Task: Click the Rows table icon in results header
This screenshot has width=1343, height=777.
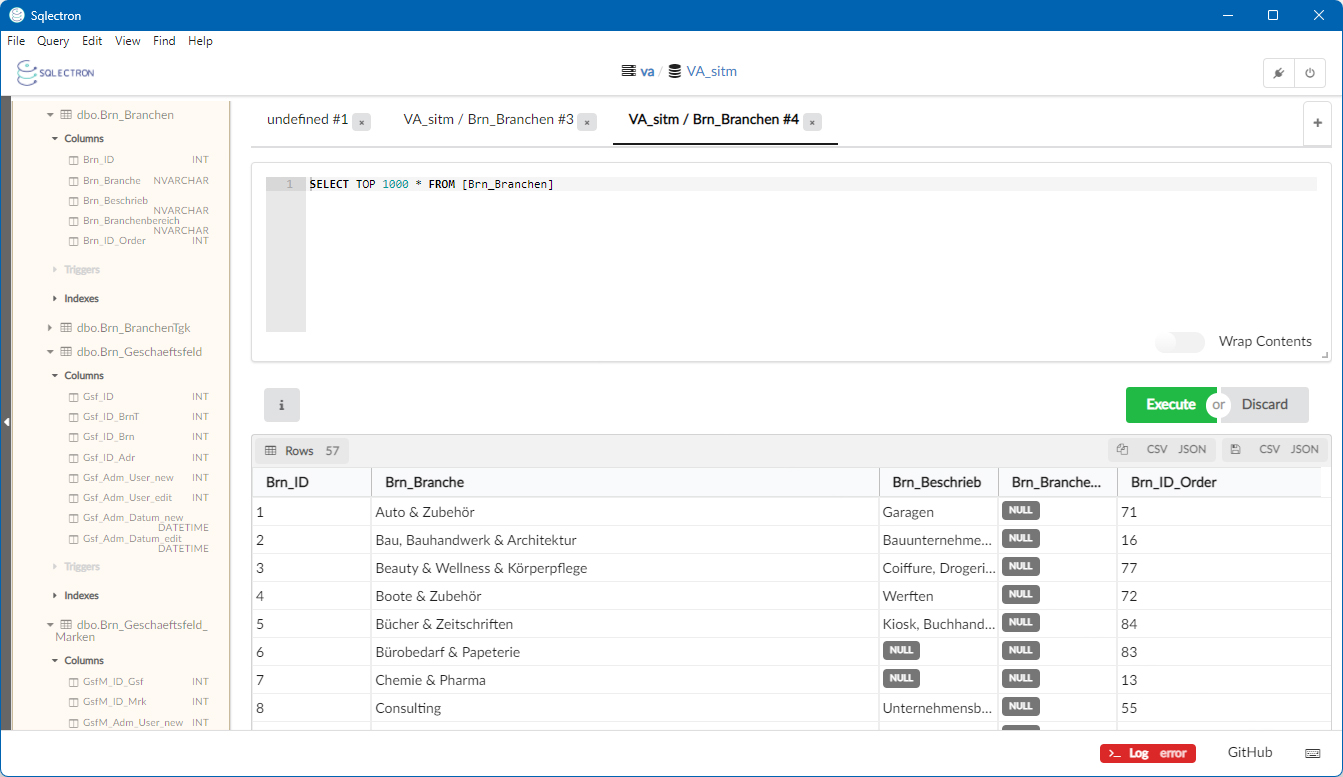Action: (x=270, y=451)
